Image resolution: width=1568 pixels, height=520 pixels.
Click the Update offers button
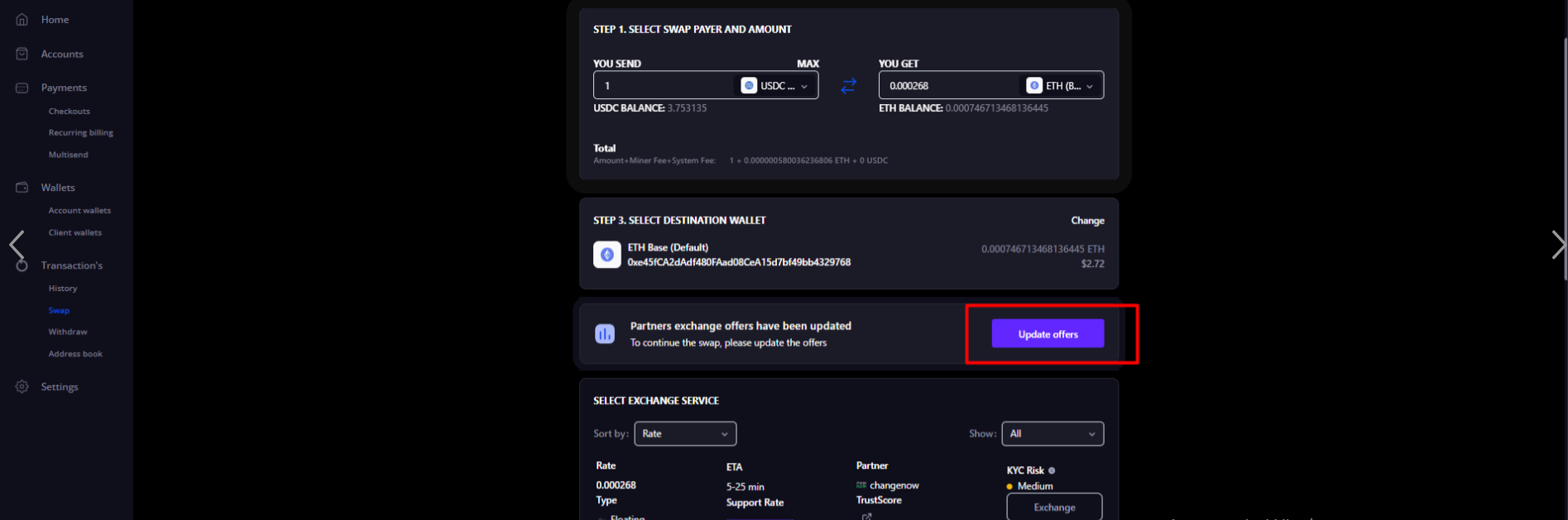[1047, 334]
